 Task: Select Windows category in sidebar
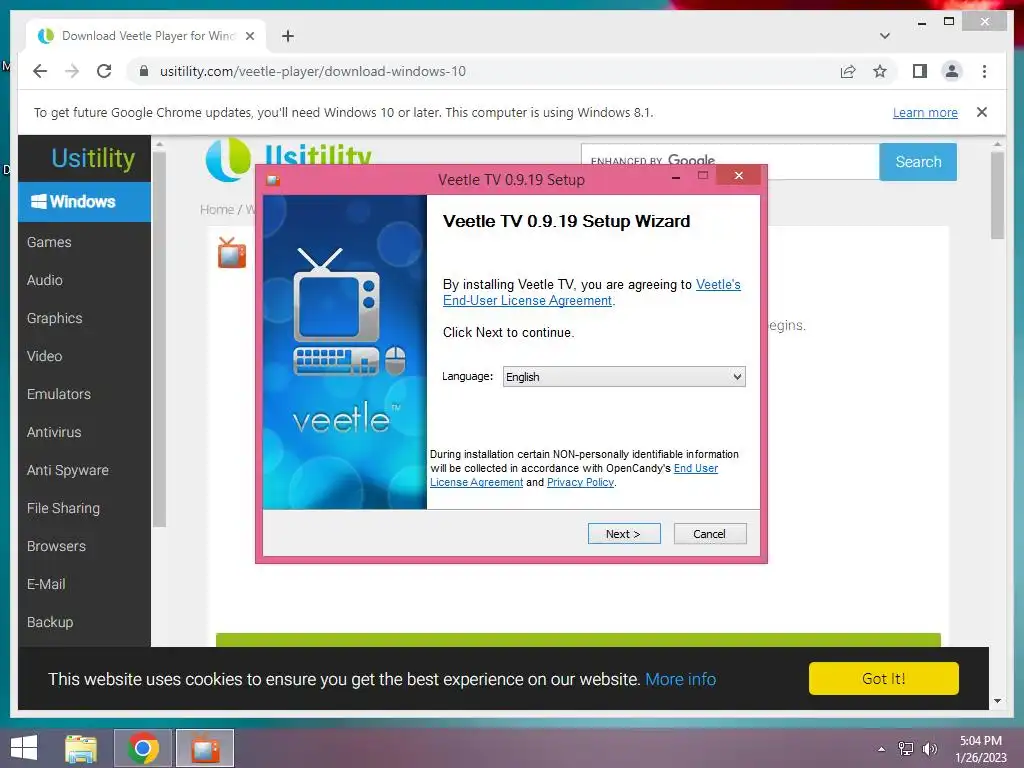[x=84, y=202]
